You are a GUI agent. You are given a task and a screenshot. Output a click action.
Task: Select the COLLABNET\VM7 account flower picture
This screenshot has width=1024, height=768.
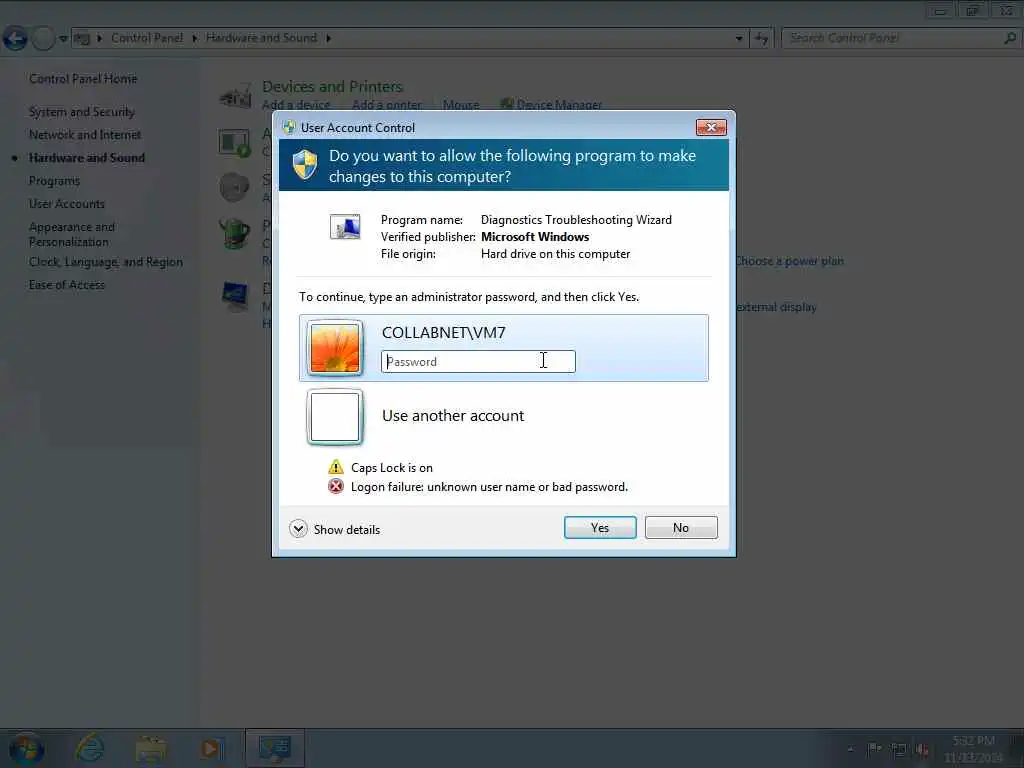[335, 348]
